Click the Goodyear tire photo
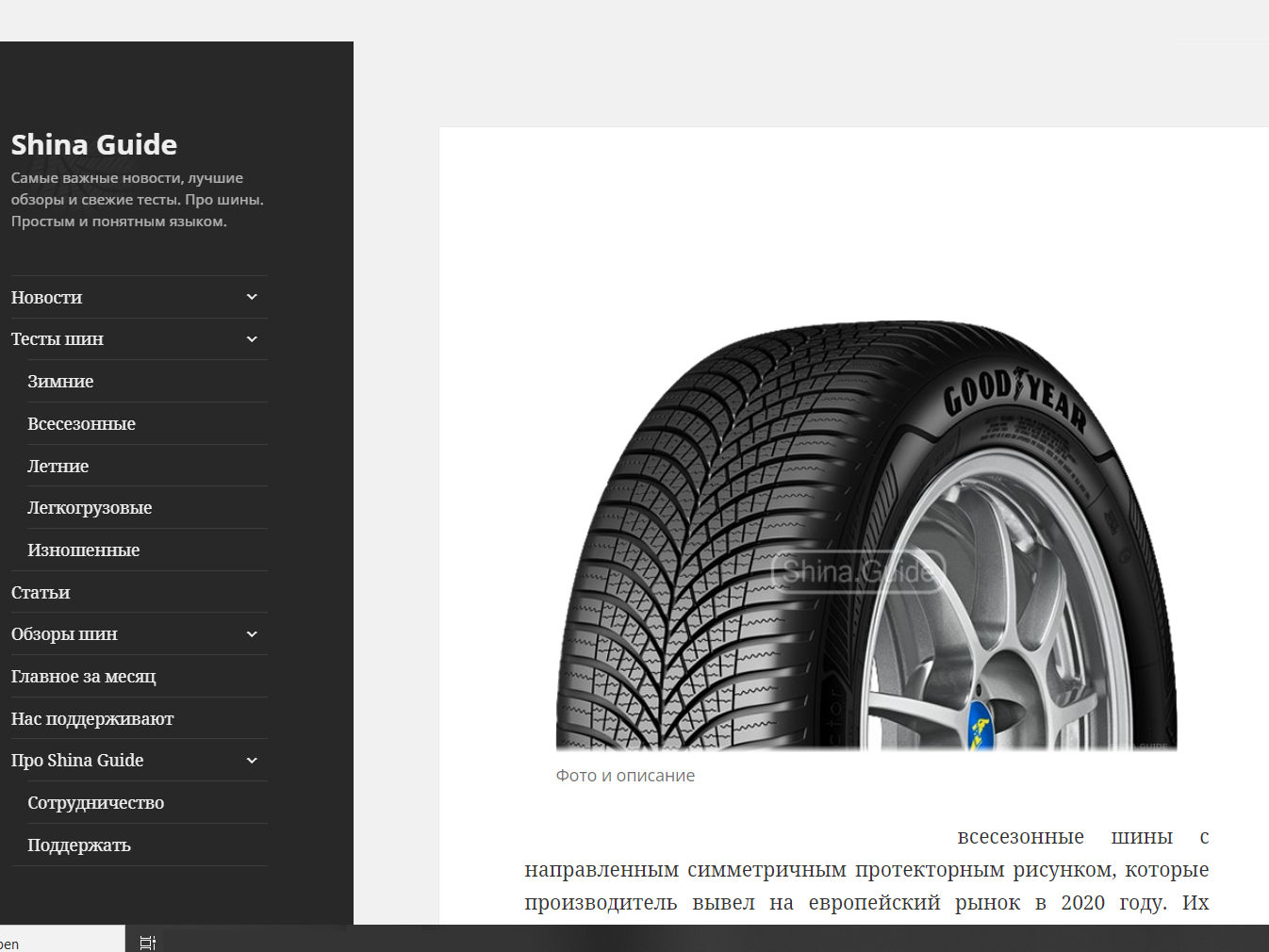The image size is (1269, 952). tap(866, 534)
